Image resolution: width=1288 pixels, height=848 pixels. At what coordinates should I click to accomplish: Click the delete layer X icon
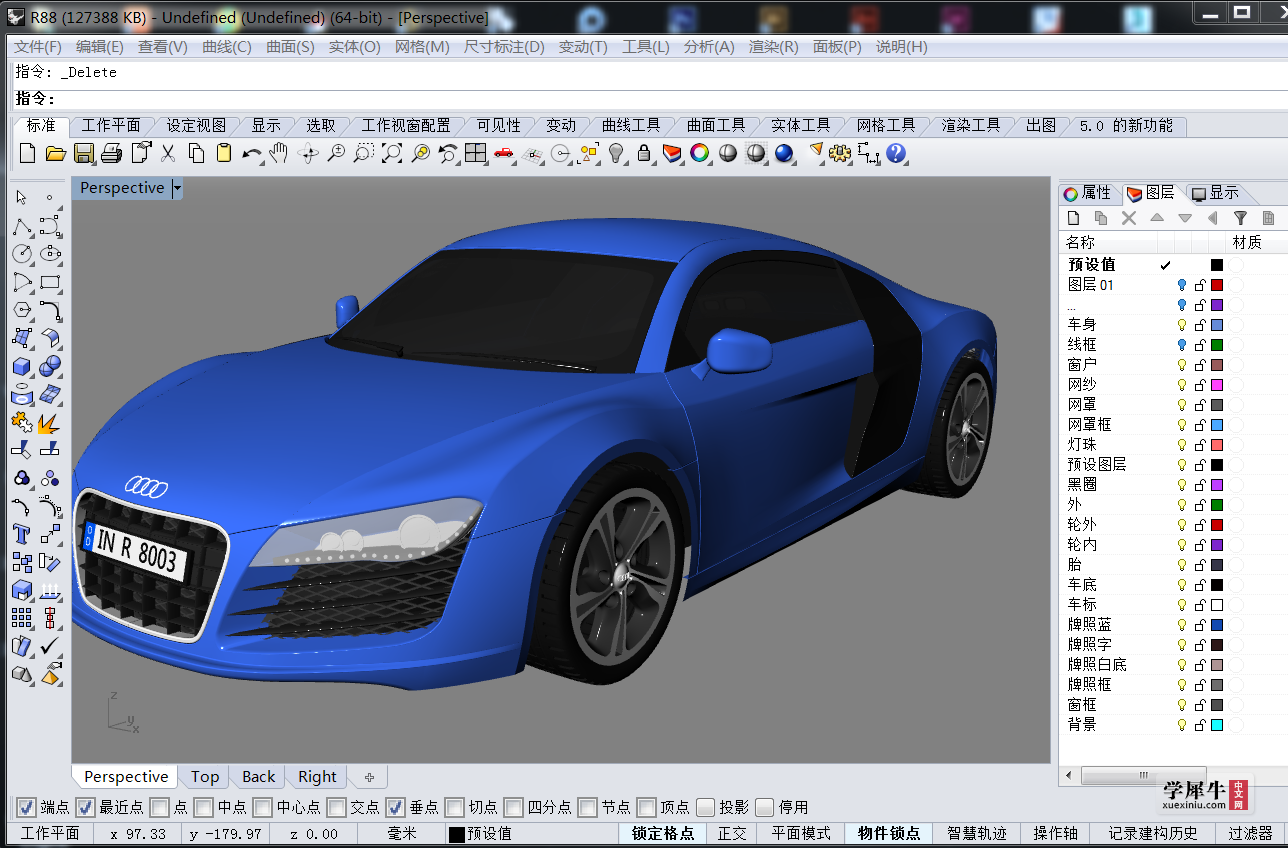coord(1129,217)
